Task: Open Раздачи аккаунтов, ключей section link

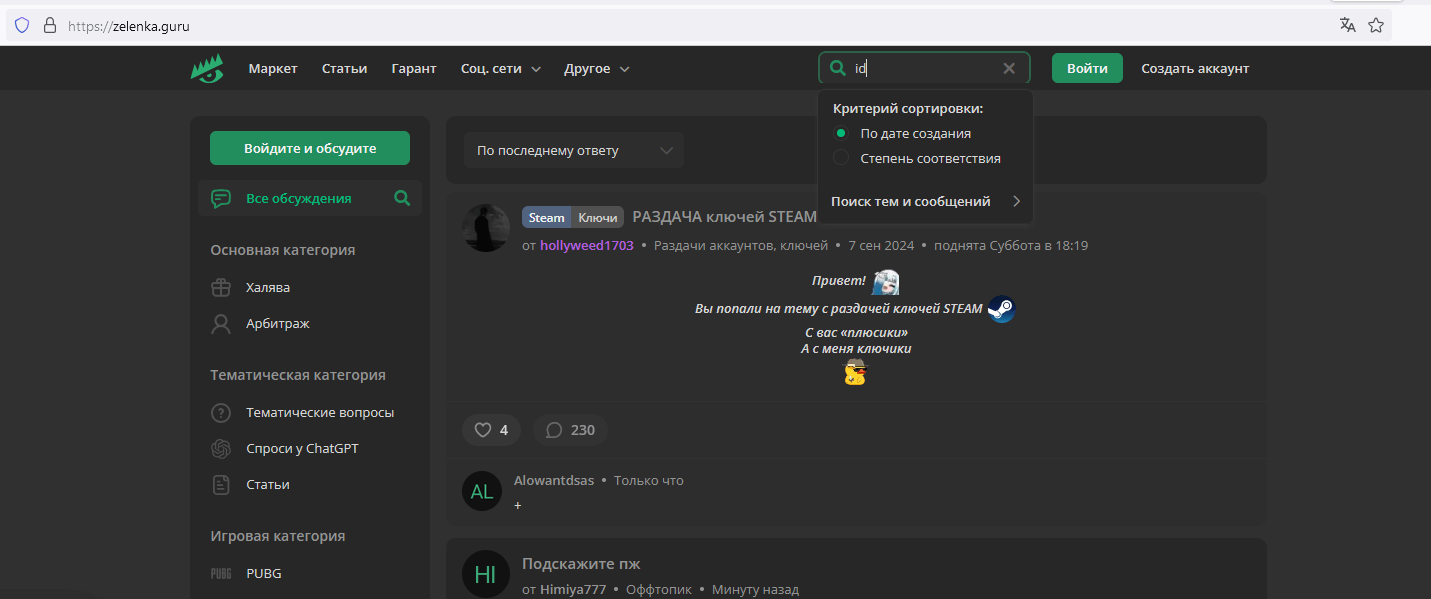Action: pos(741,245)
